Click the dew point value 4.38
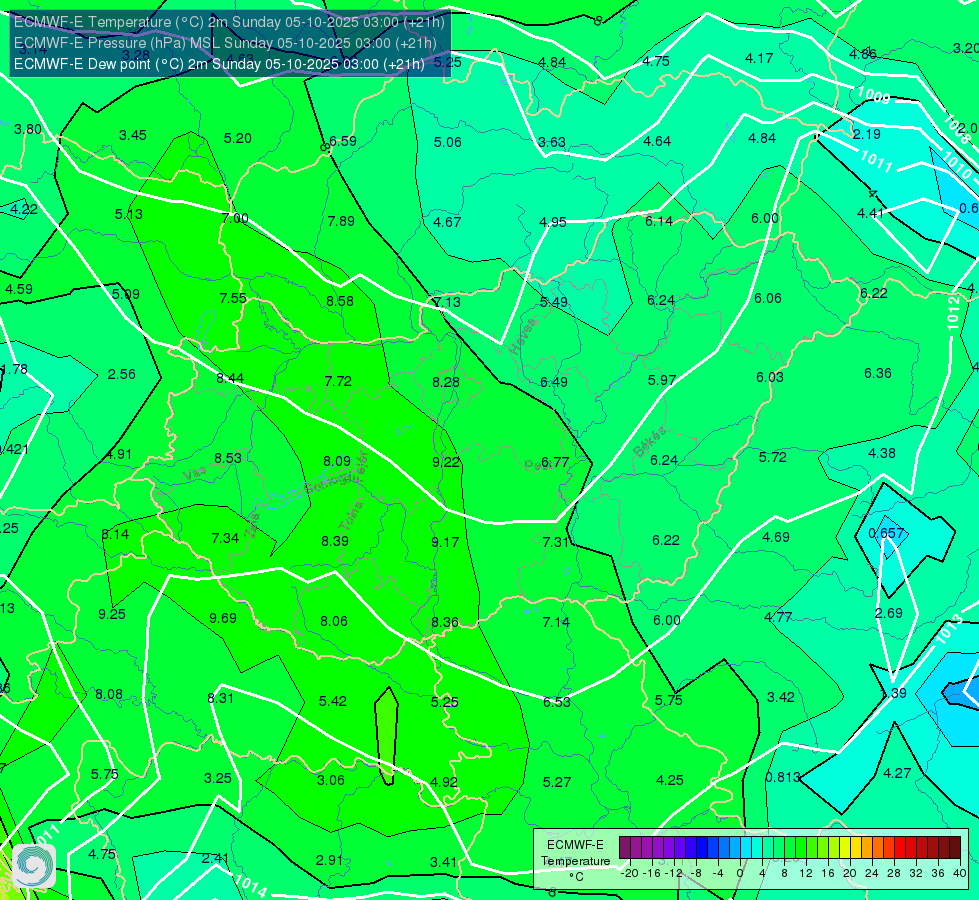Image resolution: width=979 pixels, height=900 pixels. click(x=882, y=453)
